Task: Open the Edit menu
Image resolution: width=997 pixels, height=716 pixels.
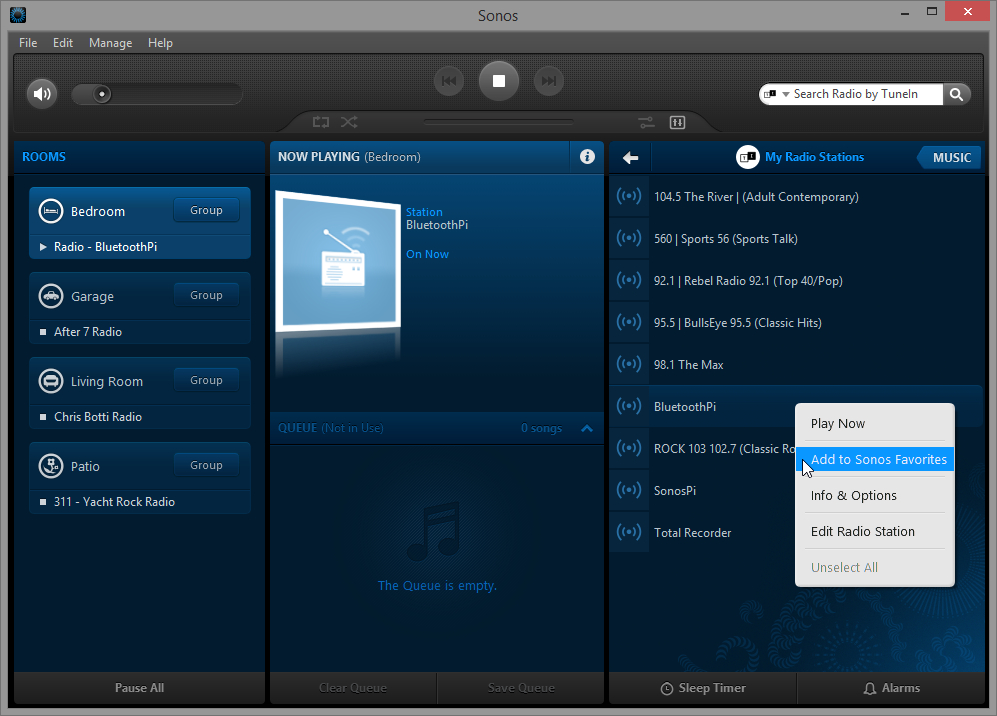Action: (62, 43)
